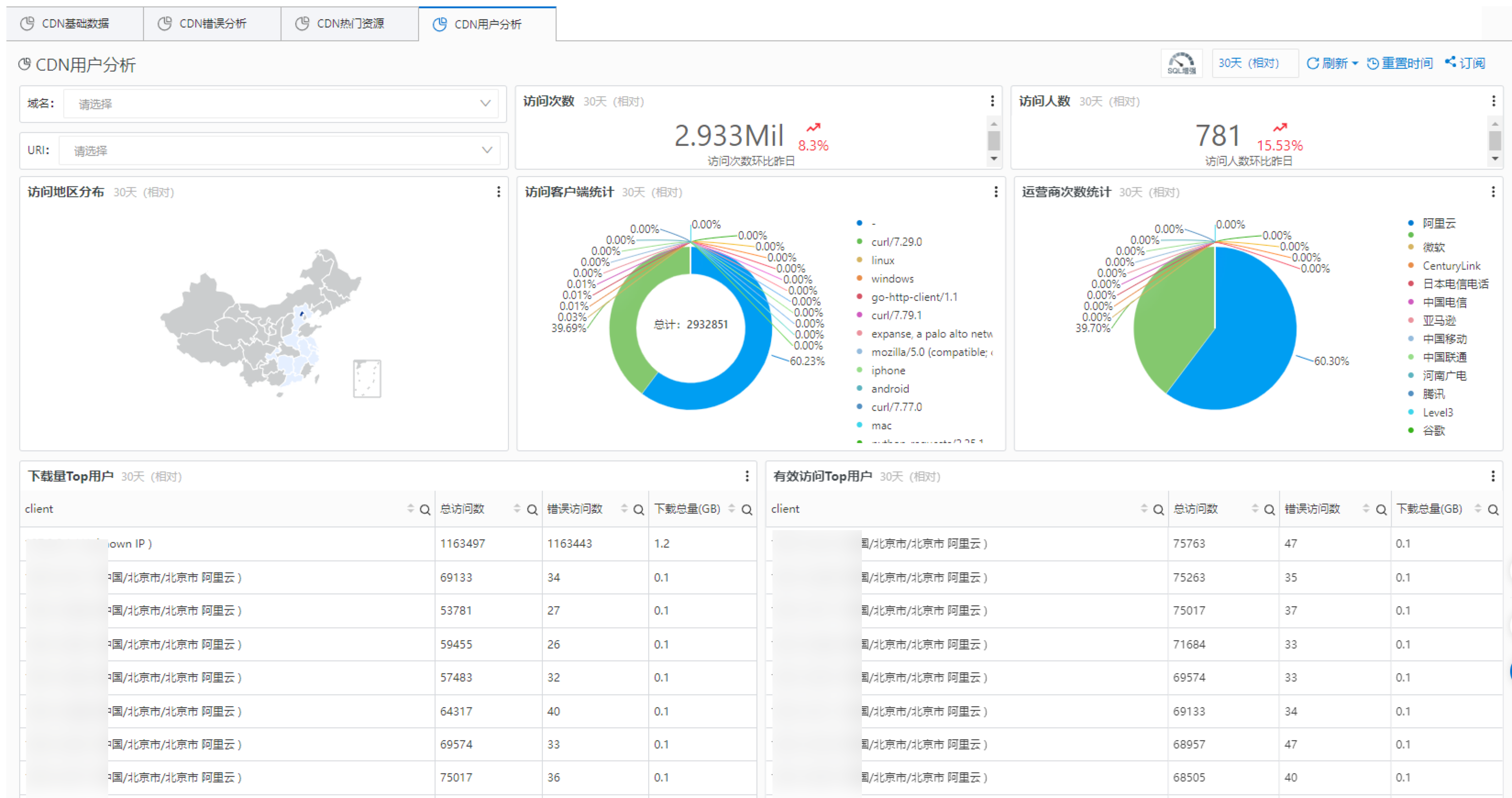Open three-dot menu of 有效访问Top用户 panel
Viewport: 1512px width, 798px height.
pos(1493,476)
